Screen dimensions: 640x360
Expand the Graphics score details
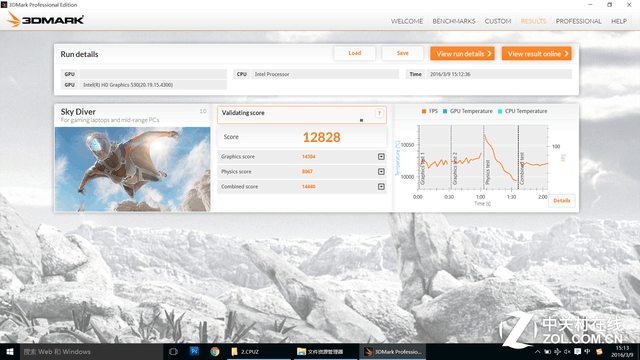[381, 157]
